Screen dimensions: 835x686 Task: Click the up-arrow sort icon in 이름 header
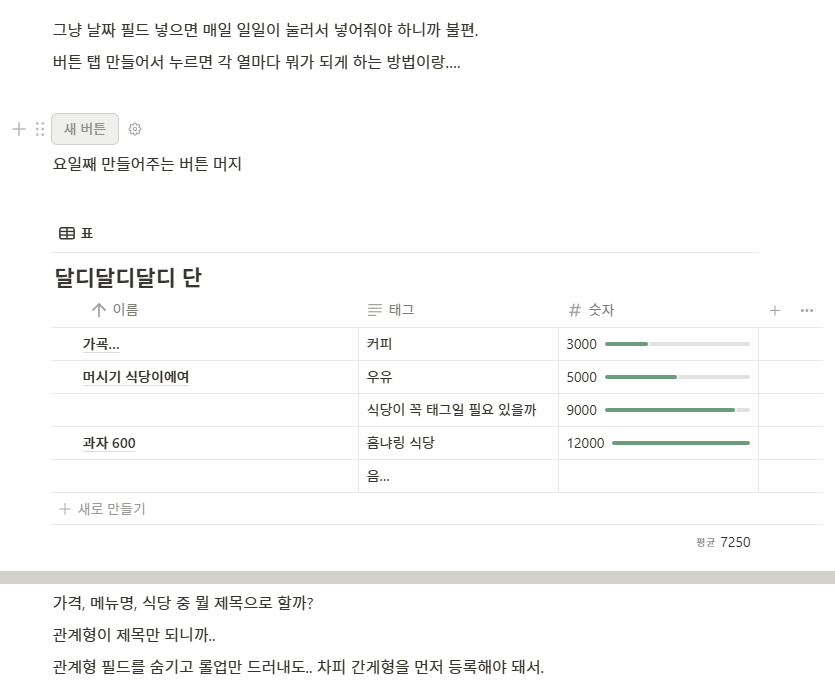(x=99, y=310)
